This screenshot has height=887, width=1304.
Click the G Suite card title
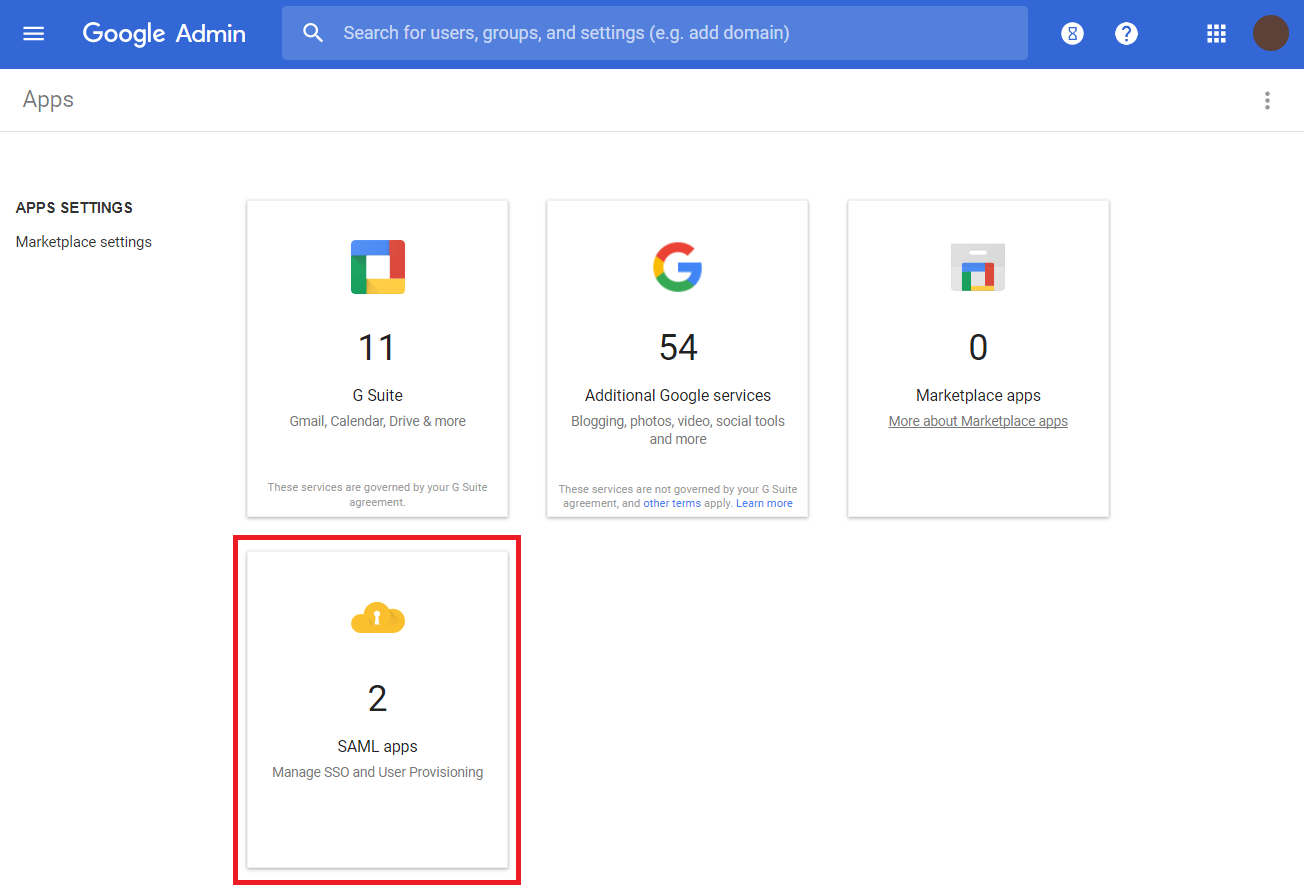pyautogui.click(x=378, y=395)
